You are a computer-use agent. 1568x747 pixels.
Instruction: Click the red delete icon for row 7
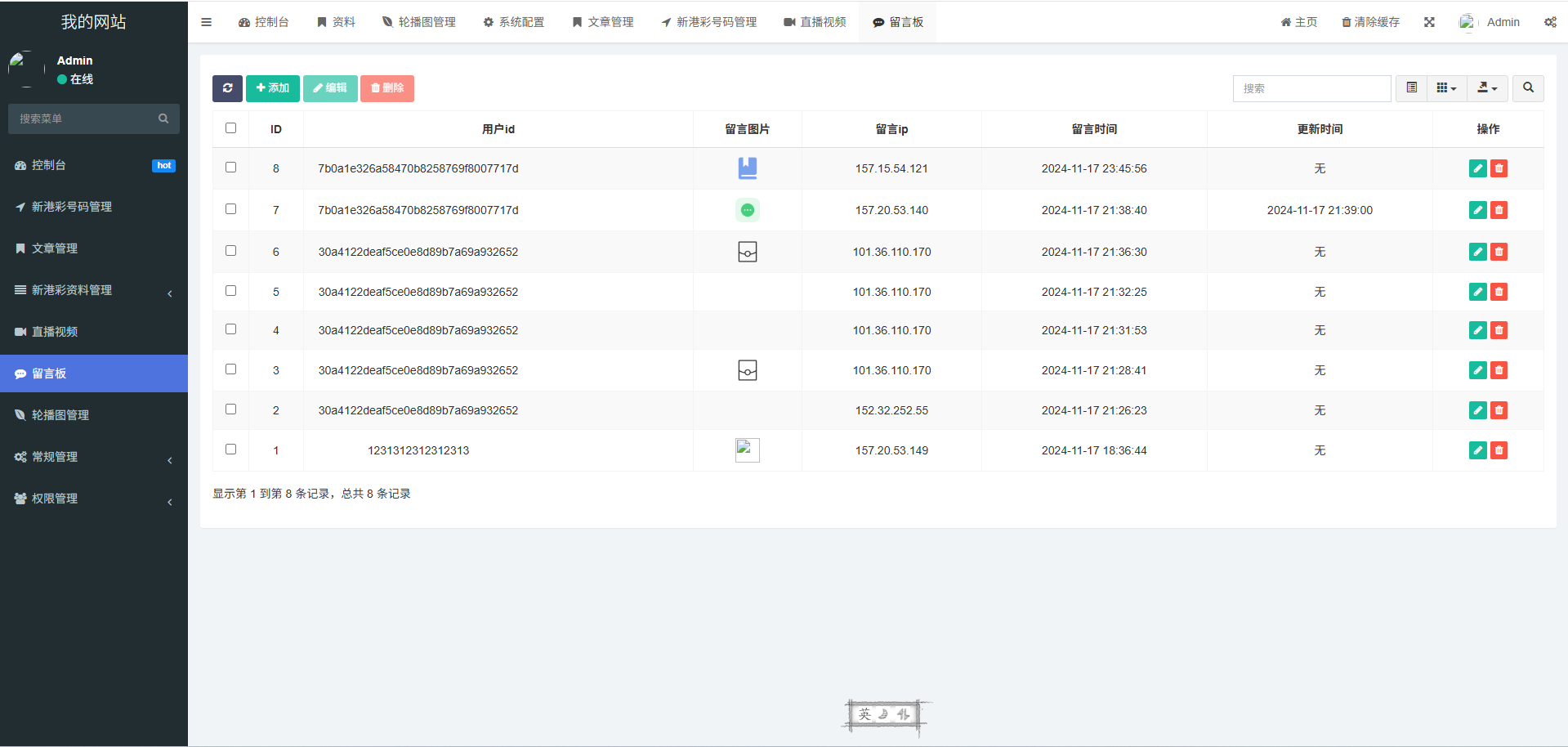click(x=1499, y=210)
